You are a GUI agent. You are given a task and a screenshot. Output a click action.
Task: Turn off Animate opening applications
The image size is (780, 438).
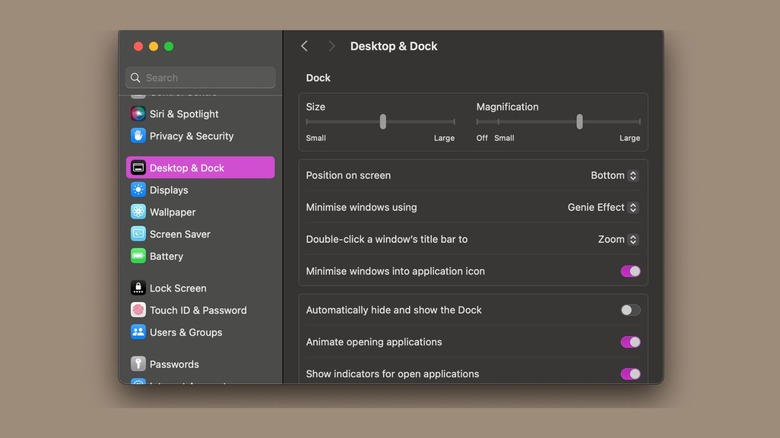click(x=630, y=342)
